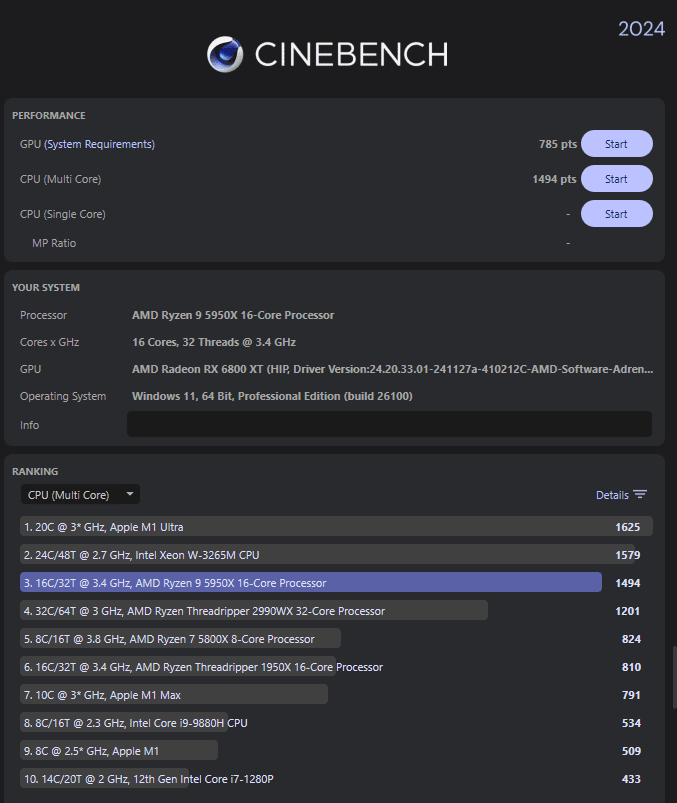Select highlighted Ryzen 9 5950X ranking row
677x803 pixels.
[x=336, y=583]
